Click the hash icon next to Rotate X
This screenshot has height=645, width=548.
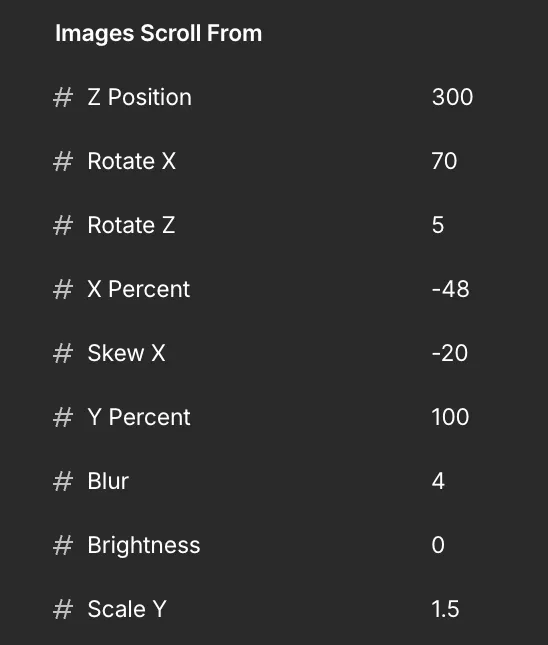click(63, 161)
